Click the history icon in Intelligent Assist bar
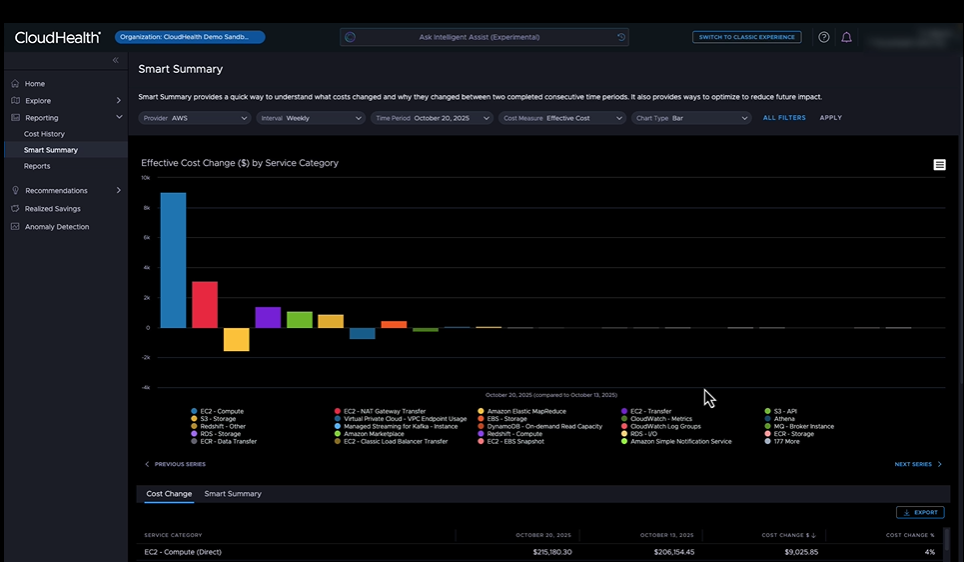Viewport: 964px width, 562px height. pos(621,38)
